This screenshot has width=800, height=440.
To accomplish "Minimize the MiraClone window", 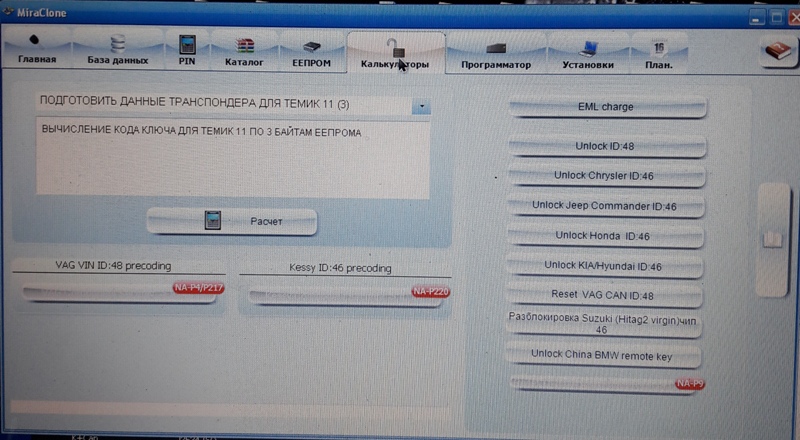I will click(757, 18).
